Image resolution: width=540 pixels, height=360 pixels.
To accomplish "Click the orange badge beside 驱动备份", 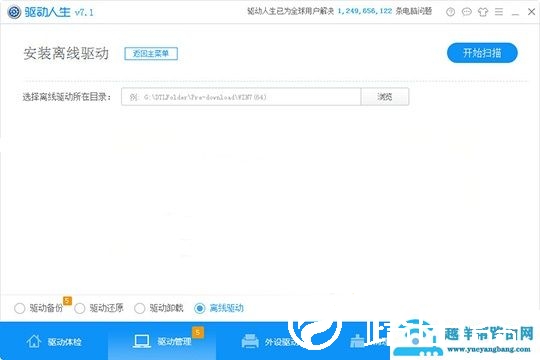I will point(67,301).
